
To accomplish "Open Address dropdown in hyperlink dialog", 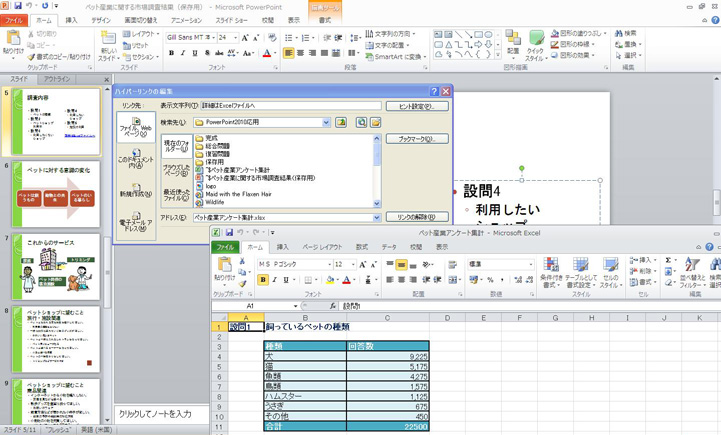I will (x=377, y=218).
